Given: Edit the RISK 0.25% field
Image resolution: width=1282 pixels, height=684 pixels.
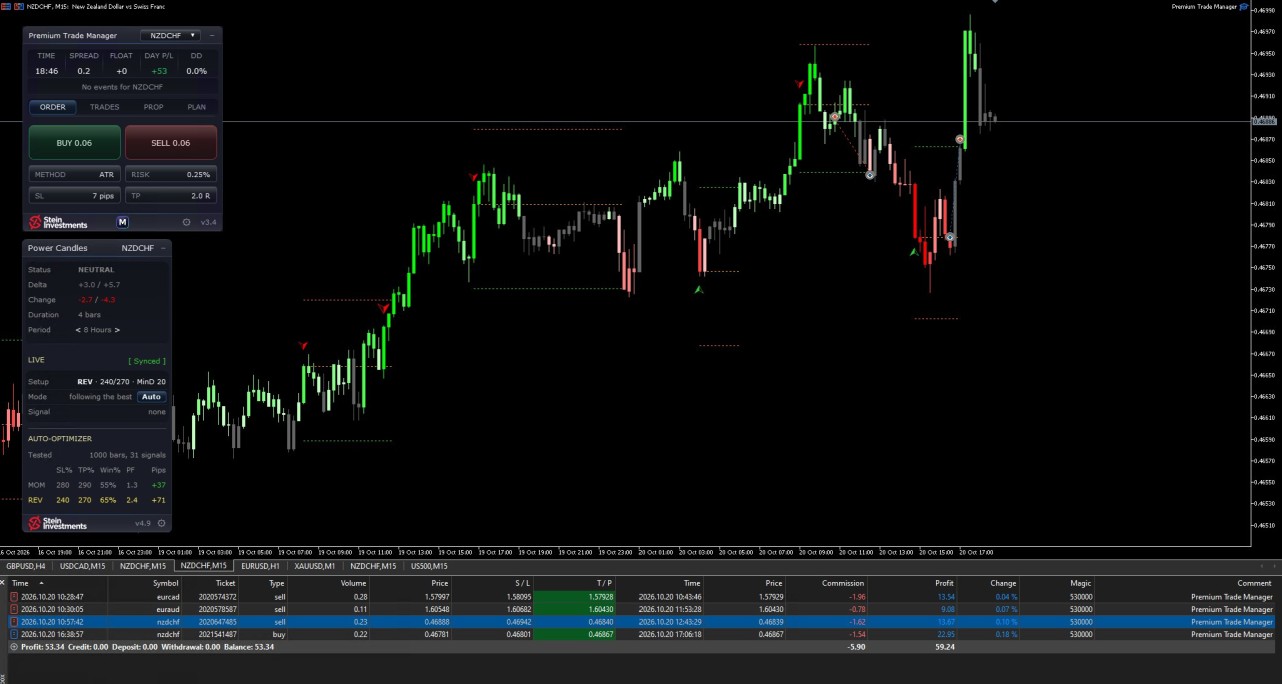Looking at the screenshot, I should [170, 174].
